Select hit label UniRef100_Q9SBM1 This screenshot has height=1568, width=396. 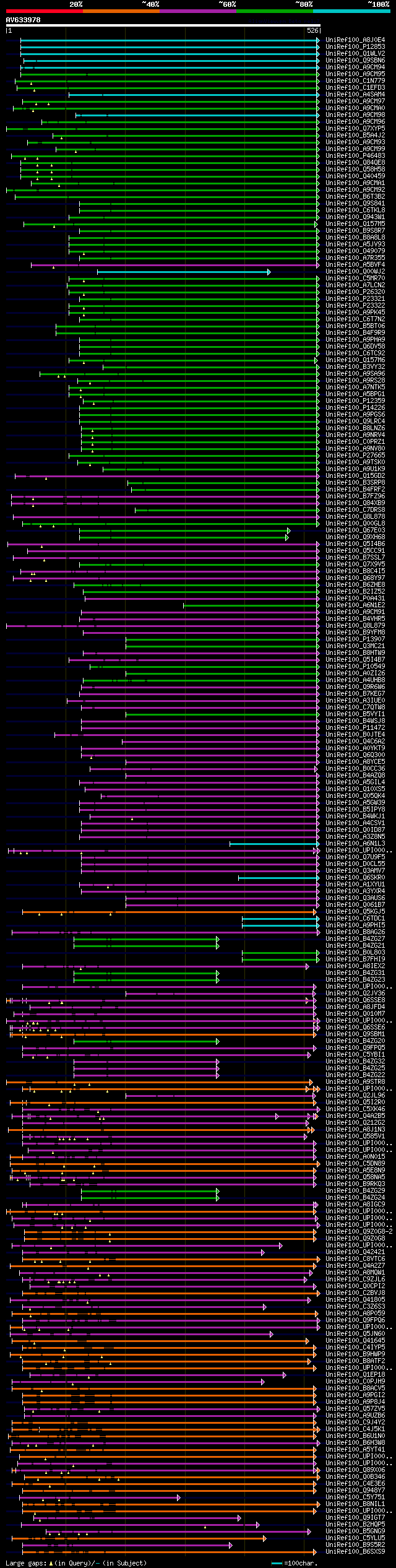pos(355,1034)
